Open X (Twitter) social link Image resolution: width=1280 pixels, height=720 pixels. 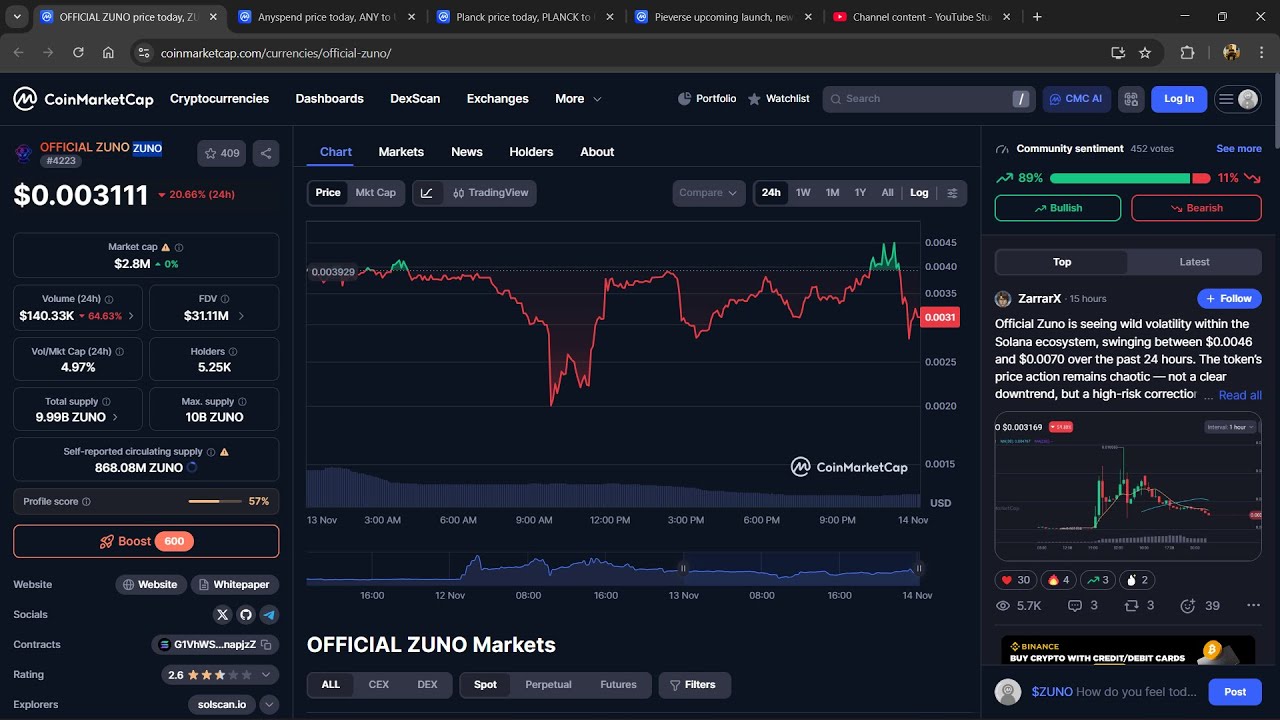coord(223,615)
